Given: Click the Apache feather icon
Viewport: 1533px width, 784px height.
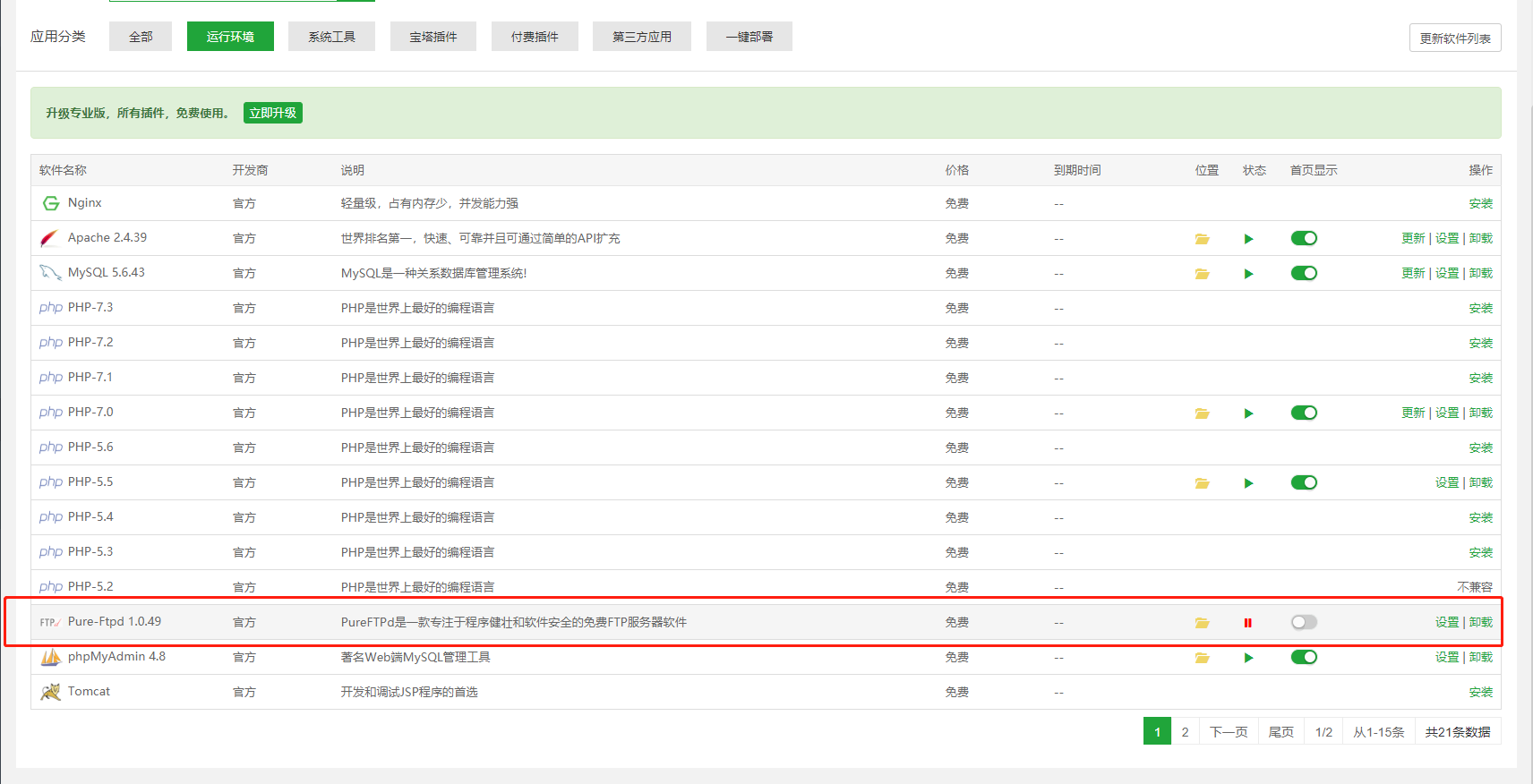Looking at the screenshot, I should pos(49,238).
